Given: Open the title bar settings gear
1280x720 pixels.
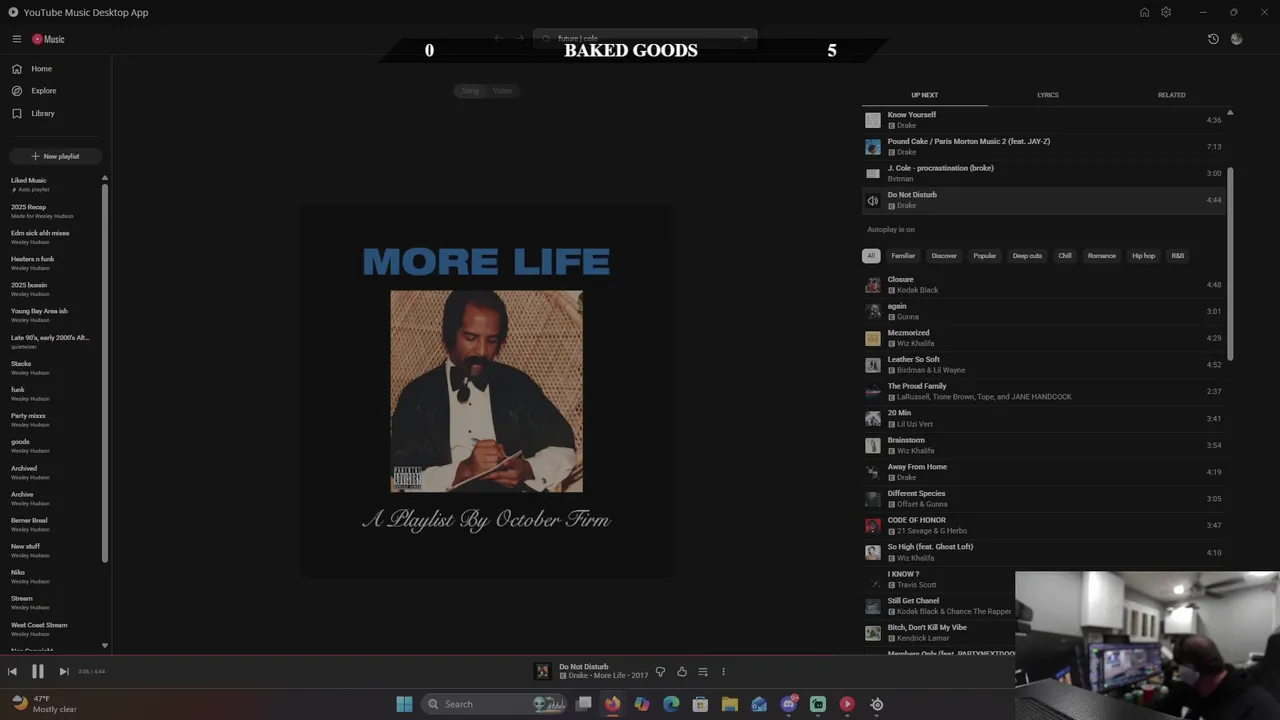Looking at the screenshot, I should pos(1166,12).
